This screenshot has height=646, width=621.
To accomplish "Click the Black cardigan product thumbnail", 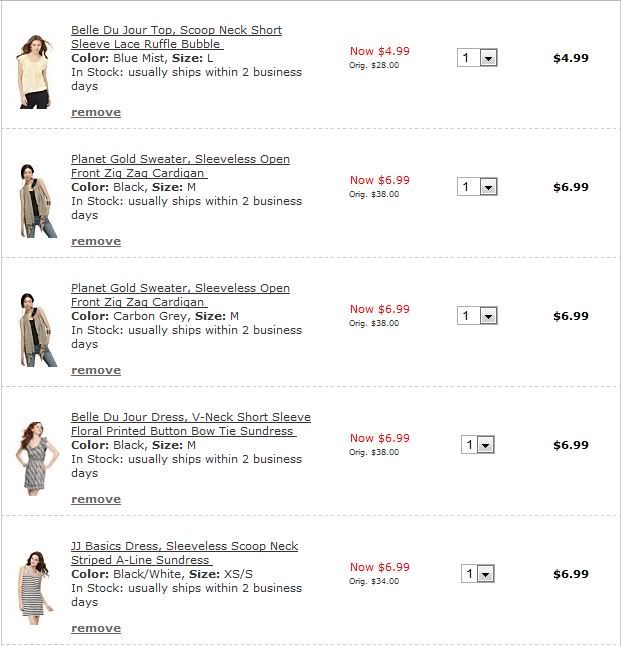I will coord(36,200).
